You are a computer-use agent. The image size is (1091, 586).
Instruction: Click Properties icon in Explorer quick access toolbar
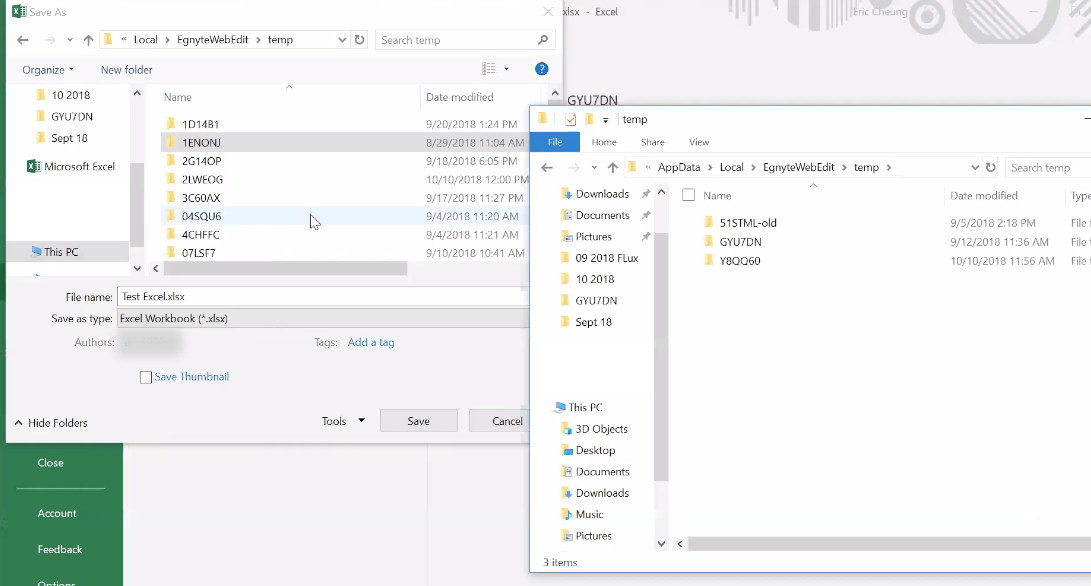pyautogui.click(x=571, y=120)
